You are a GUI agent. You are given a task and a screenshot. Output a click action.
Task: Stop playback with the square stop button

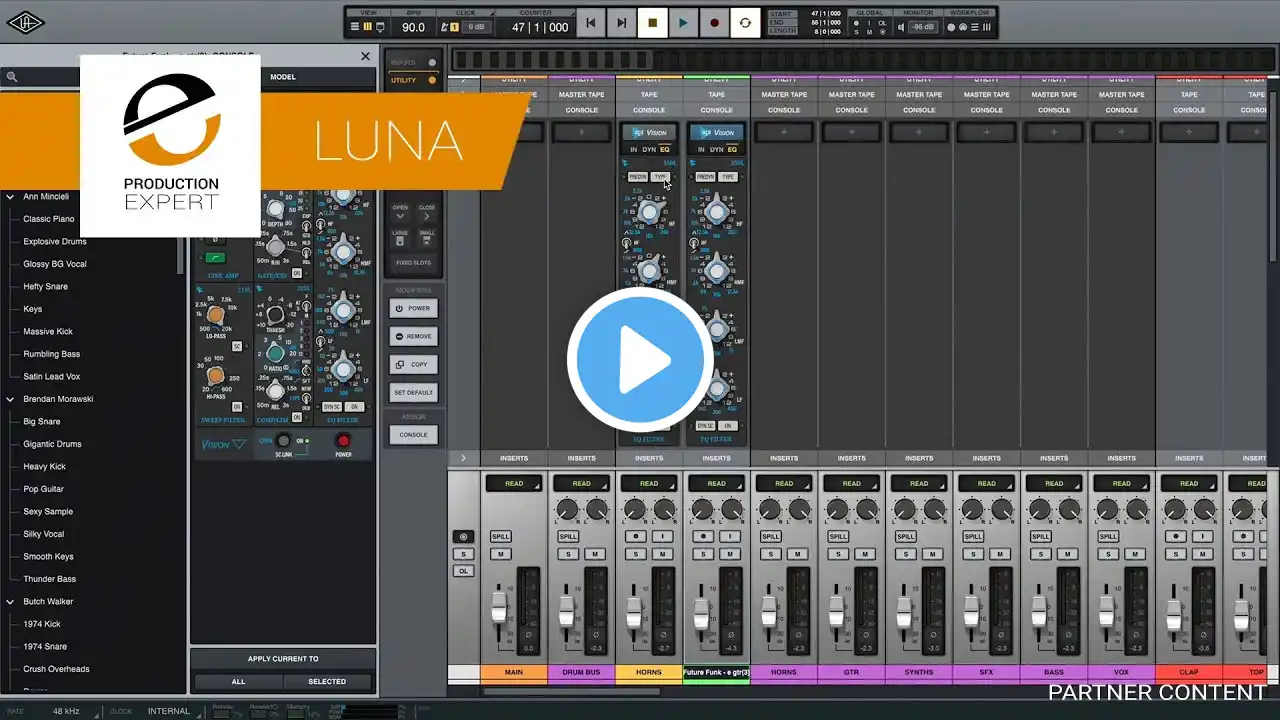(653, 22)
